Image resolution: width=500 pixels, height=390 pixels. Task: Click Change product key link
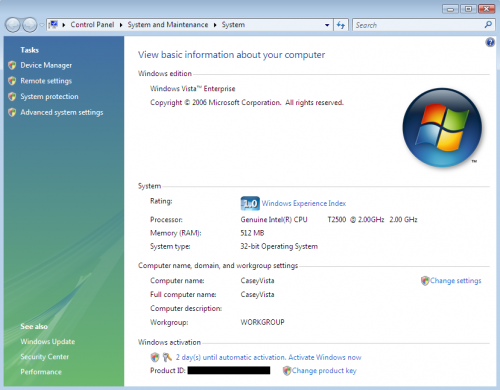pos(324,371)
